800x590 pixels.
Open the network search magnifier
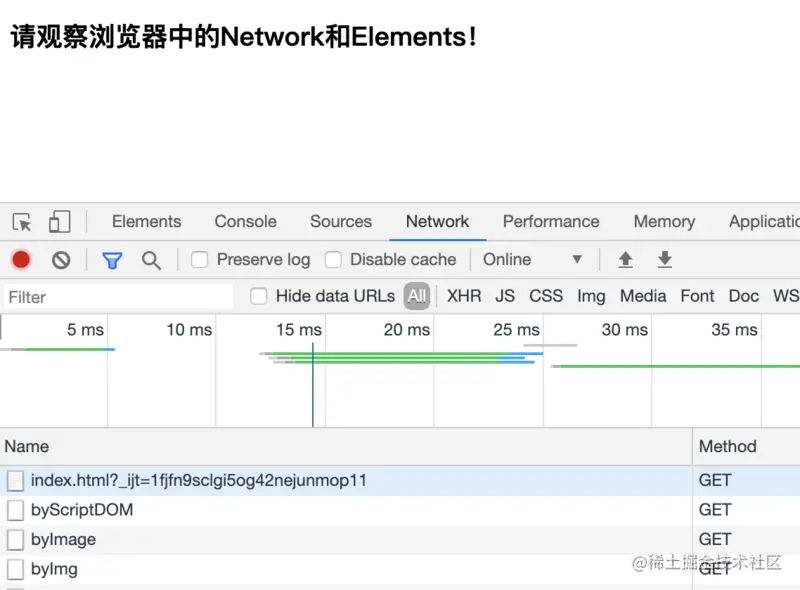[x=151, y=260]
